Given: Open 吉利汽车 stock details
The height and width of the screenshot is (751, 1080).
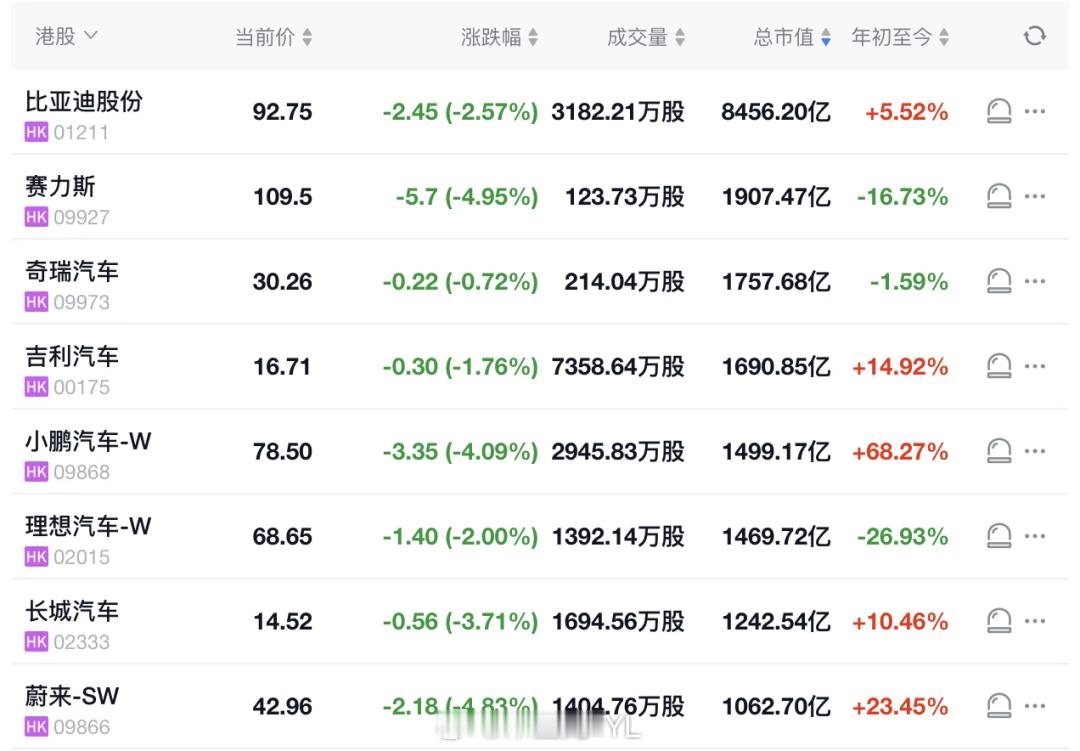Looking at the screenshot, I should [x=72, y=356].
